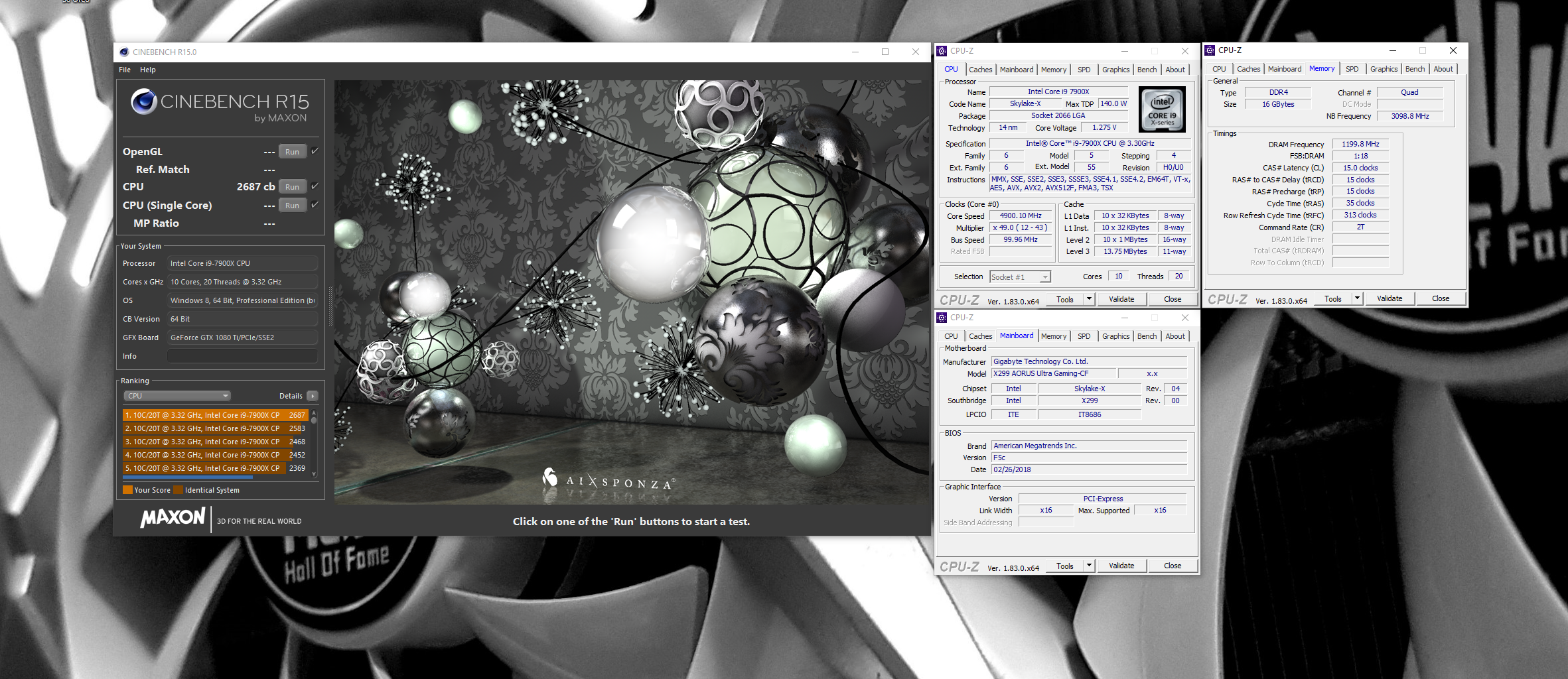Screen dimensions: 1568x679
Task: Click the MAXON logo in Cinebench footer
Action: pos(173,518)
